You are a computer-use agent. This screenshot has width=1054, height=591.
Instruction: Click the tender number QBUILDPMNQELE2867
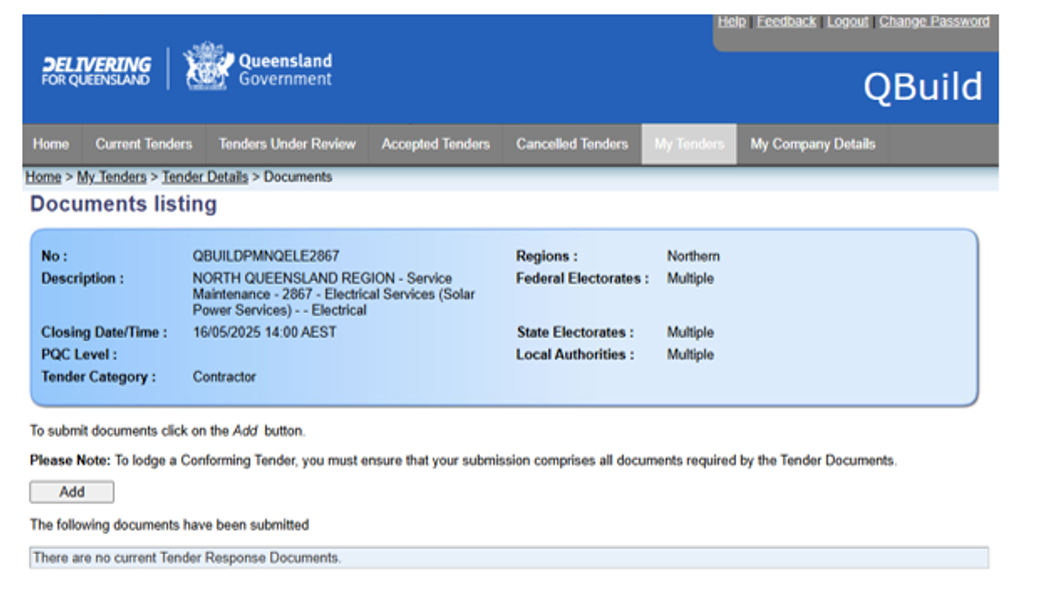(x=266, y=256)
